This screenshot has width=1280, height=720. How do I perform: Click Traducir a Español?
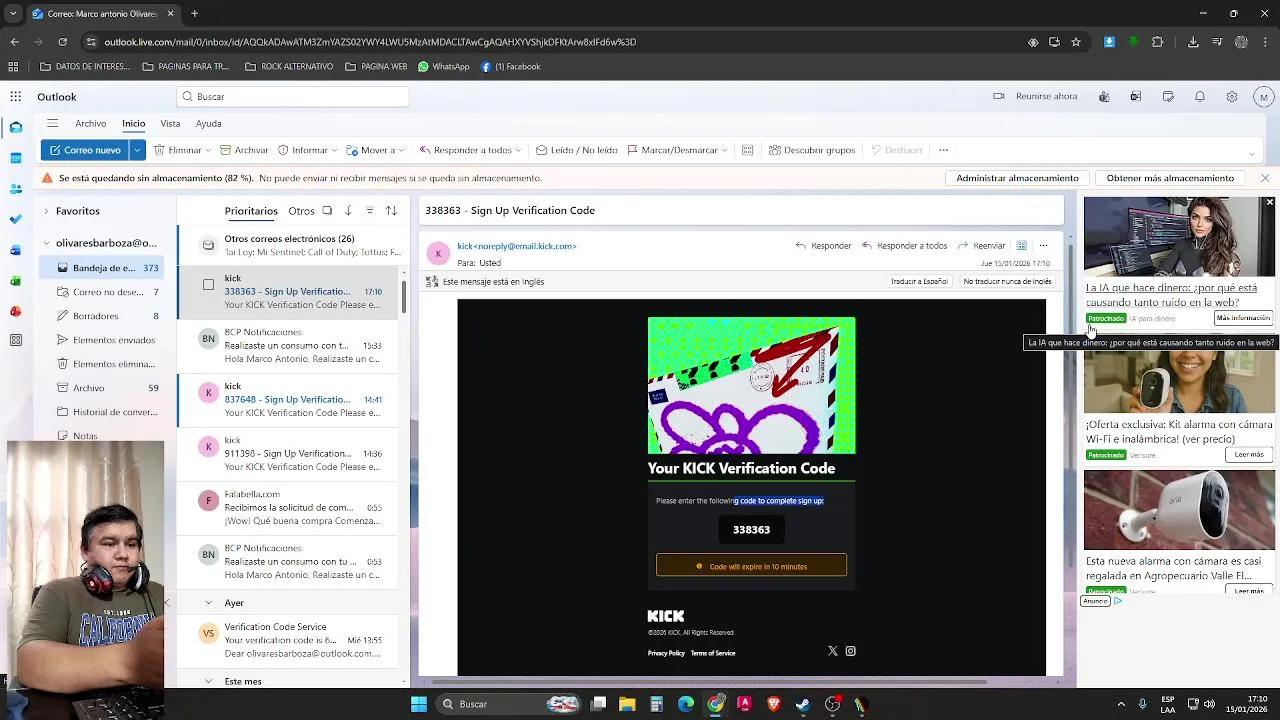(919, 282)
